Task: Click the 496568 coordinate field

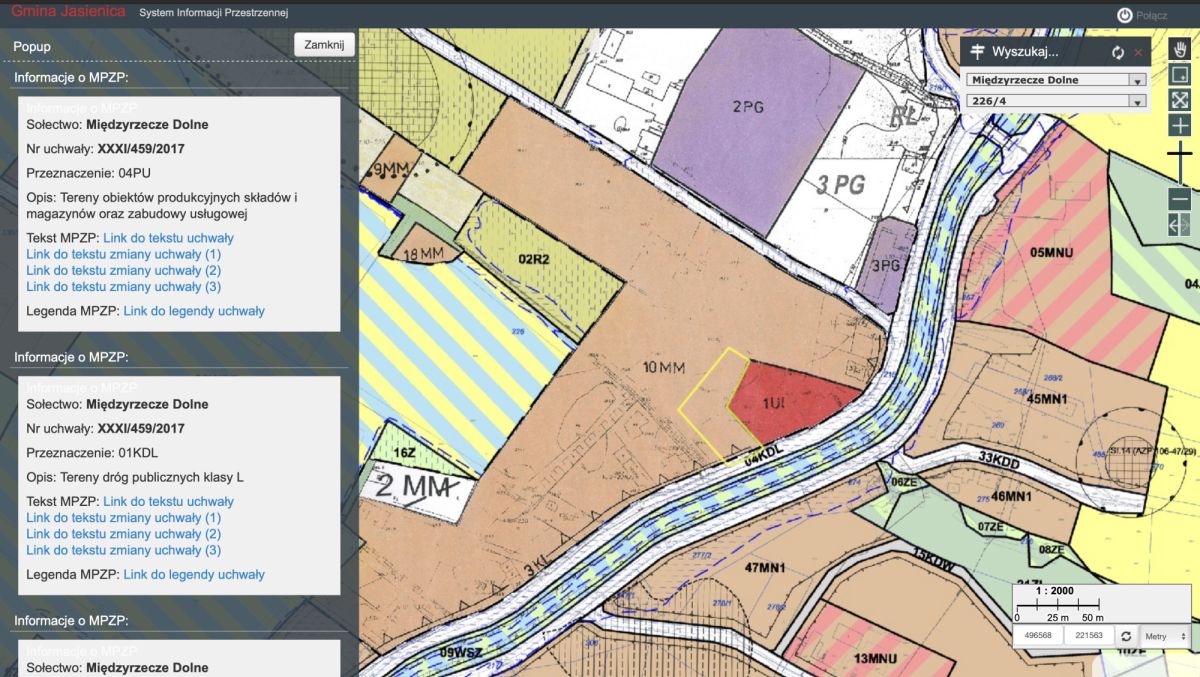Action: coord(1037,636)
